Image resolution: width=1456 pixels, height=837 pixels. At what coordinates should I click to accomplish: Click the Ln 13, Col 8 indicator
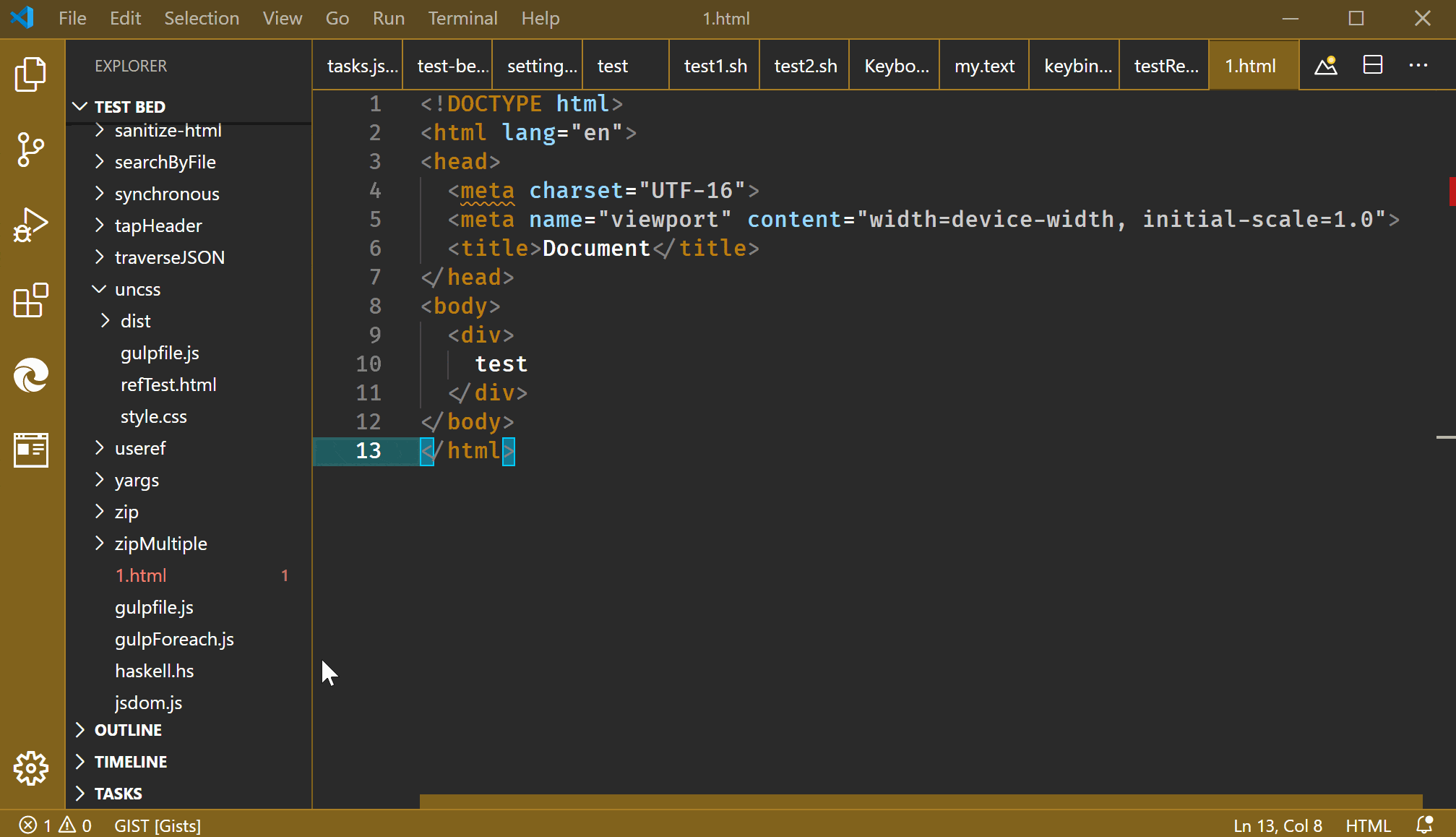click(x=1278, y=825)
